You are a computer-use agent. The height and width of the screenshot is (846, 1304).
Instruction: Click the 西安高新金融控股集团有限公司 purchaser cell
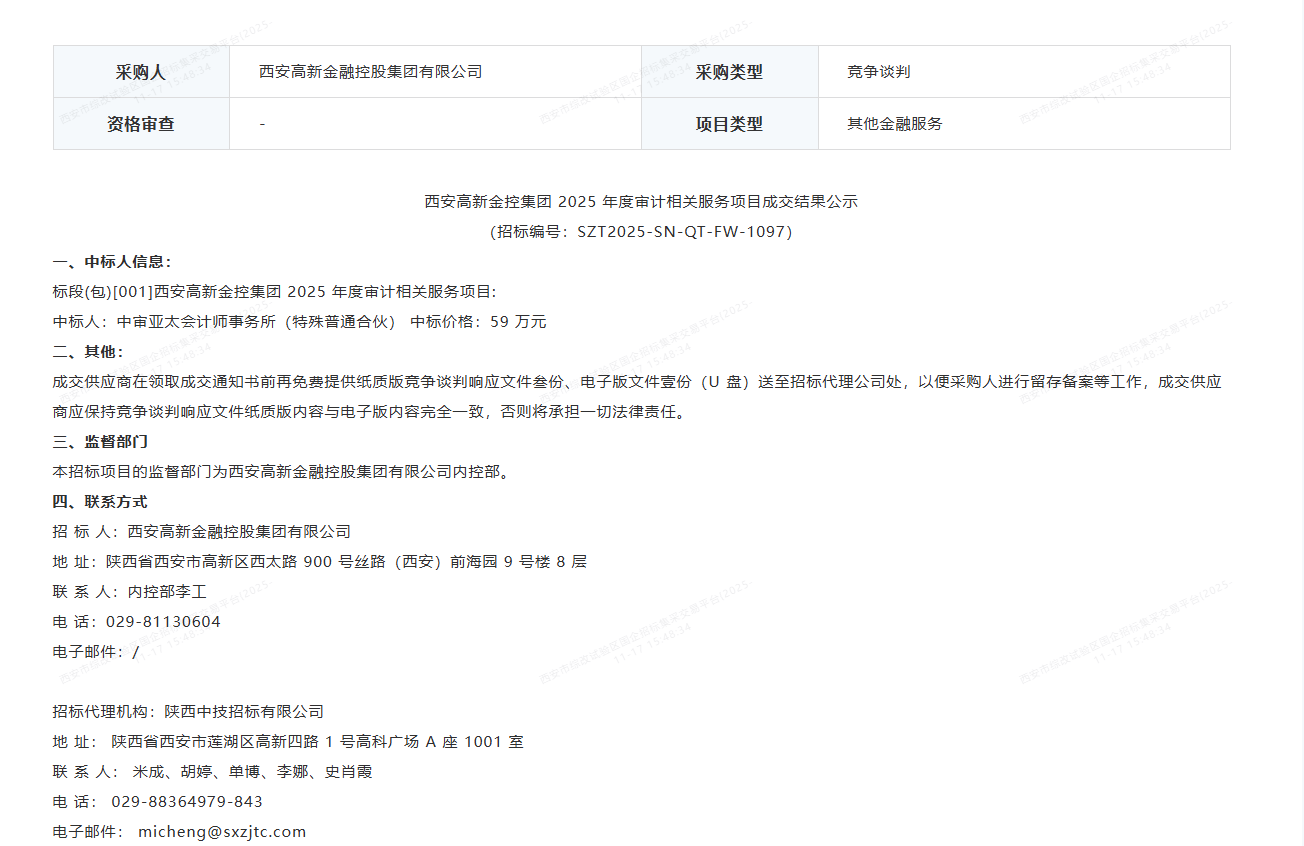(x=370, y=72)
